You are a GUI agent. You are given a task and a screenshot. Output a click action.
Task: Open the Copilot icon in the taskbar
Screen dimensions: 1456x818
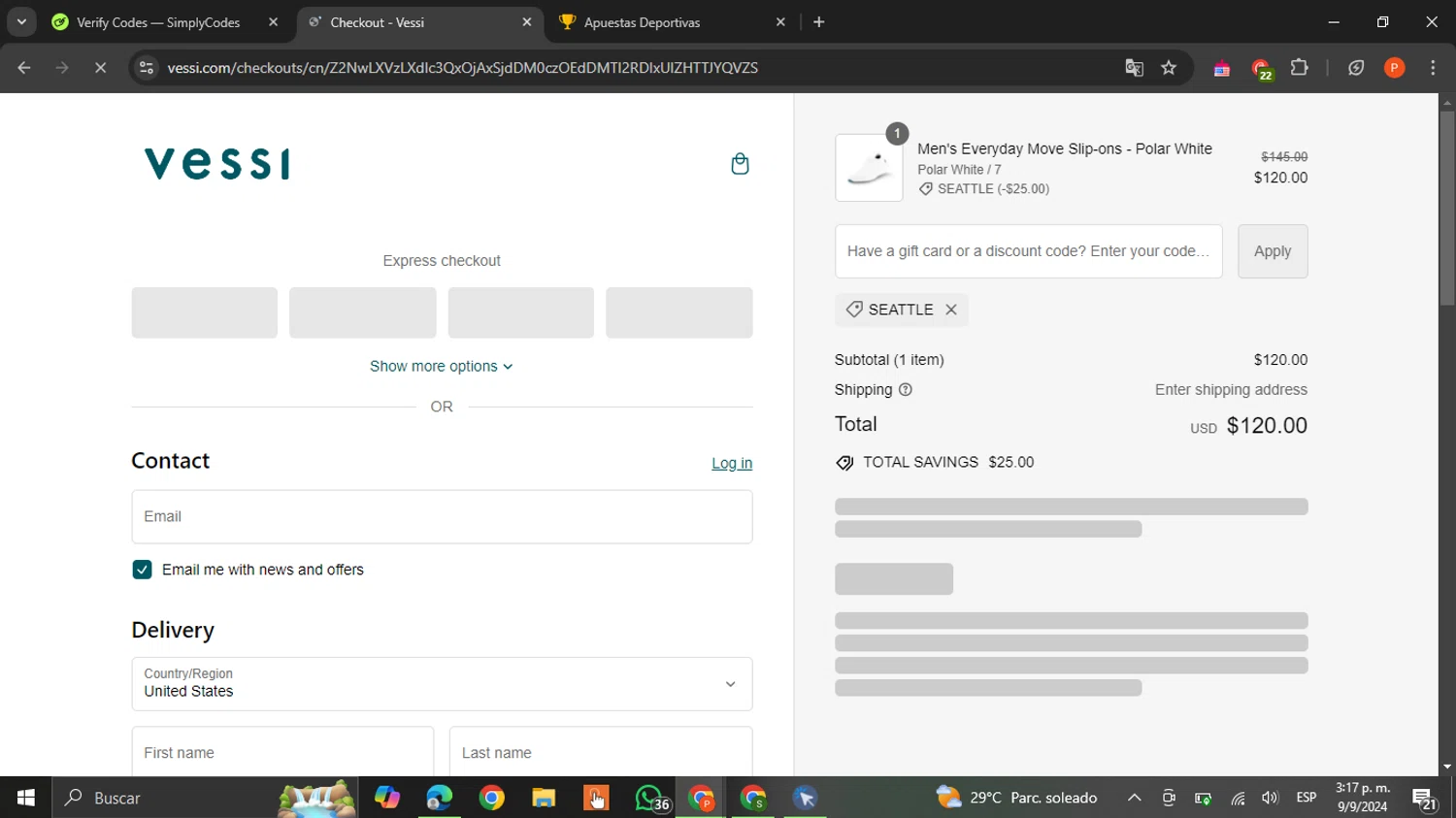tap(386, 798)
